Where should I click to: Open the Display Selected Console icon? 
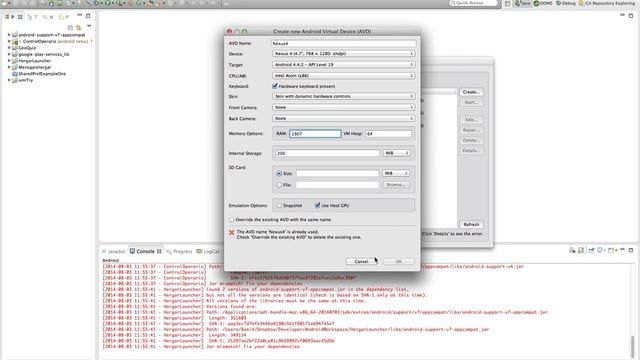coord(601,250)
